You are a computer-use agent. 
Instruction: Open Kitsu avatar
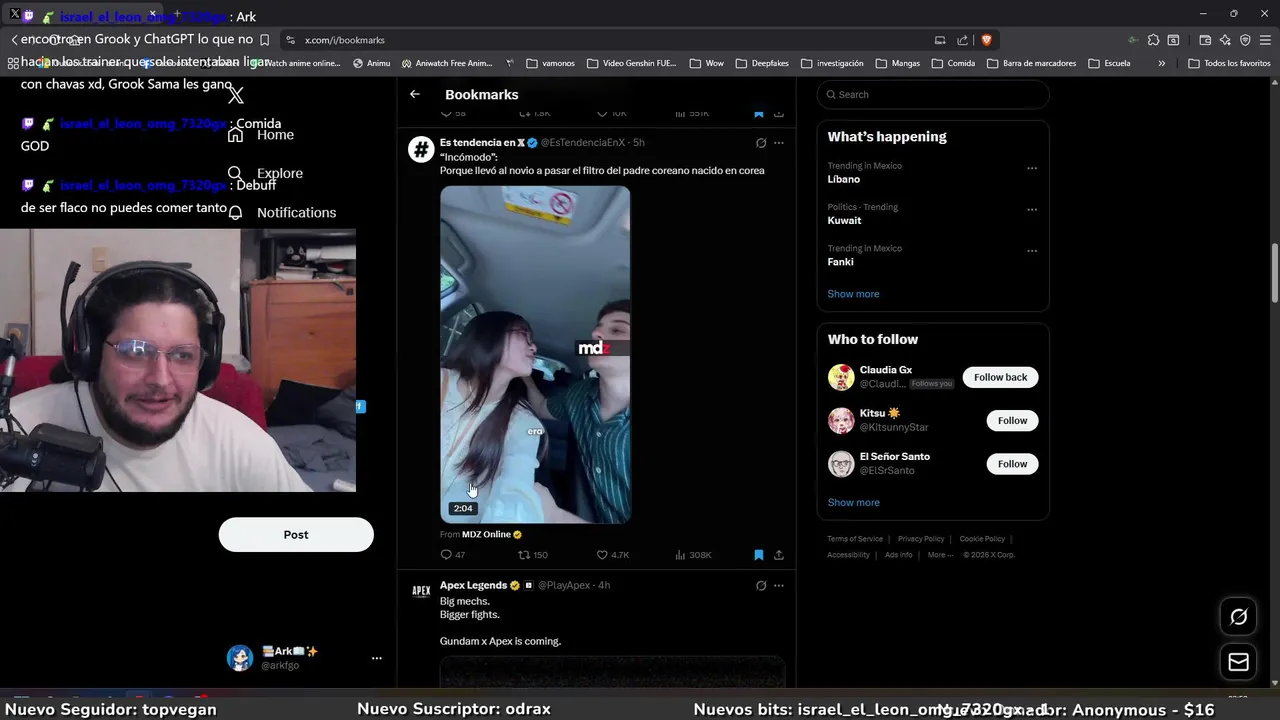click(841, 420)
